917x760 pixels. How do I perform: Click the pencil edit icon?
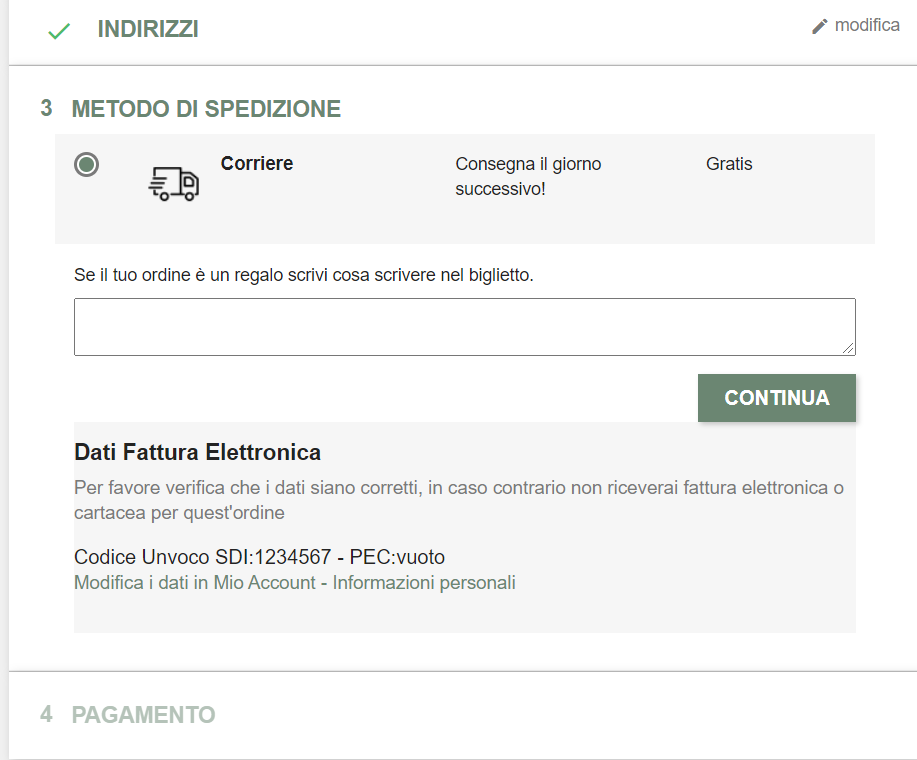[820, 26]
